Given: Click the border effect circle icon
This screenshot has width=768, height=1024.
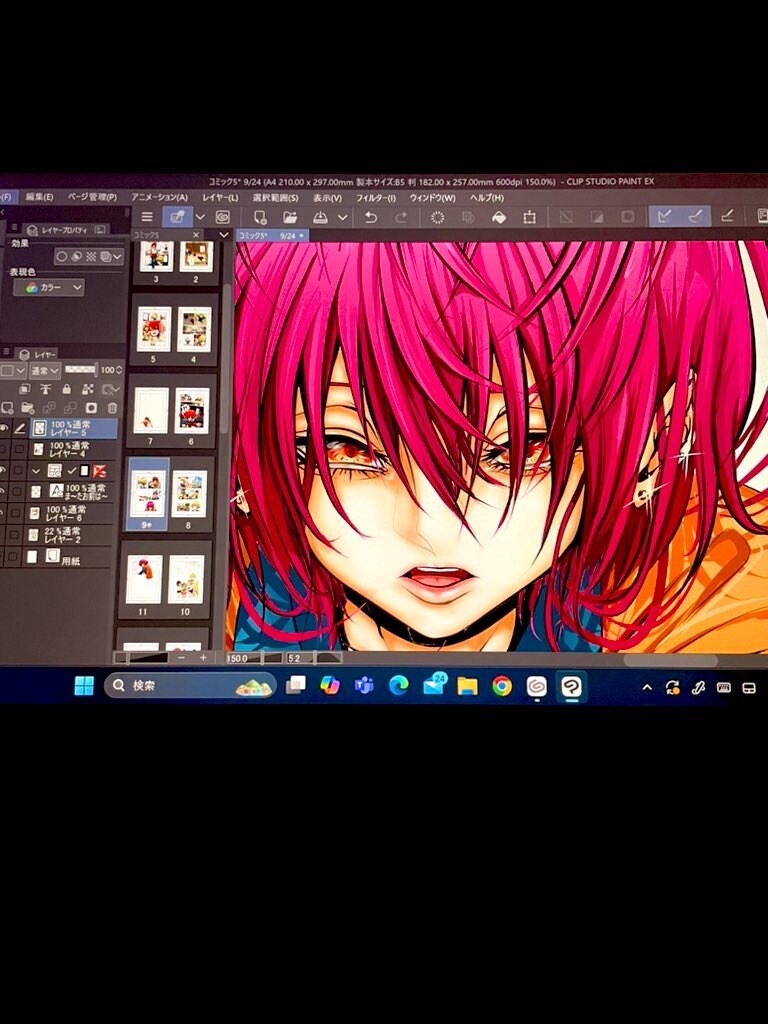Looking at the screenshot, I should tap(61, 257).
